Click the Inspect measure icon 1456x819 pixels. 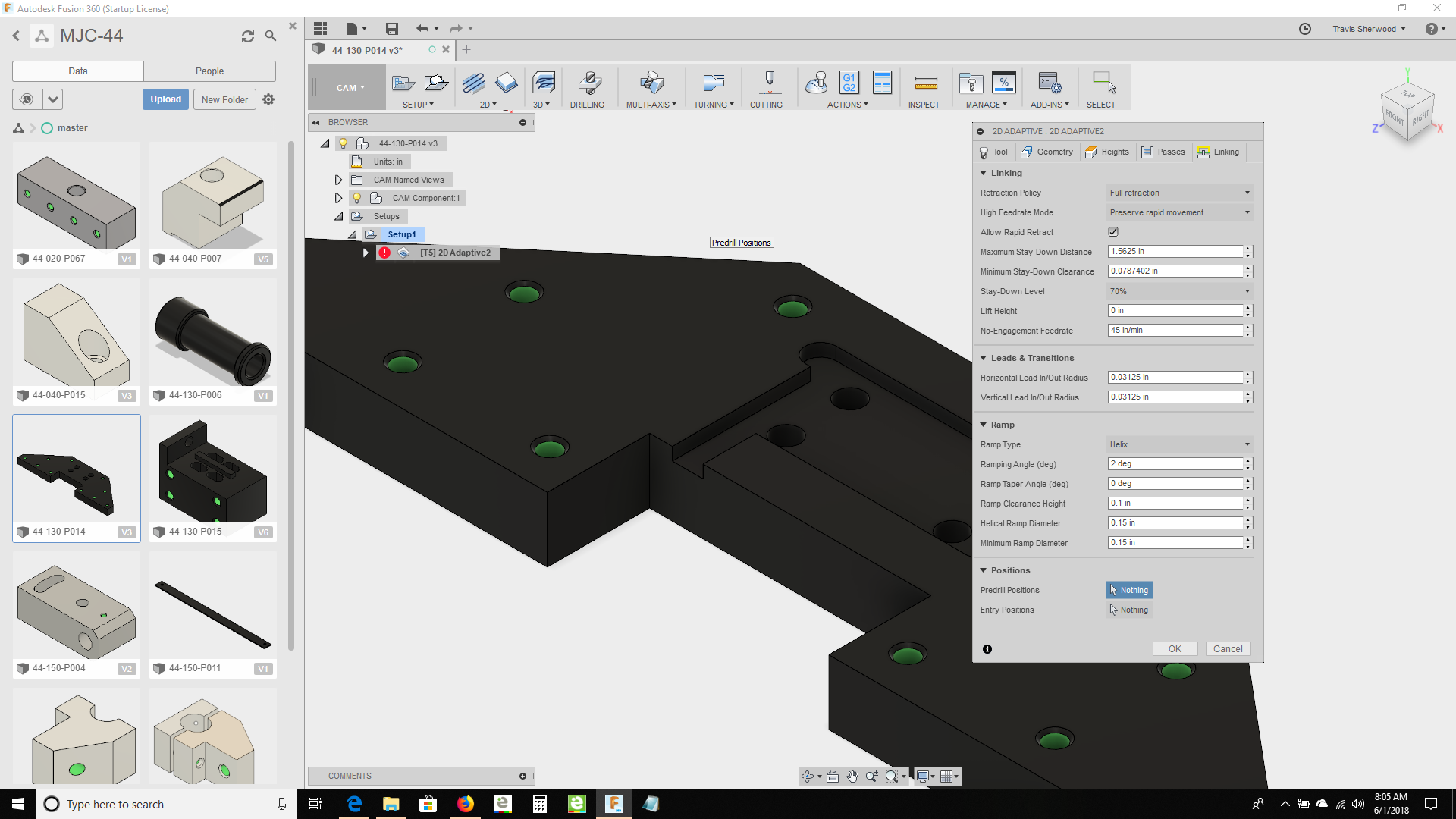925,83
